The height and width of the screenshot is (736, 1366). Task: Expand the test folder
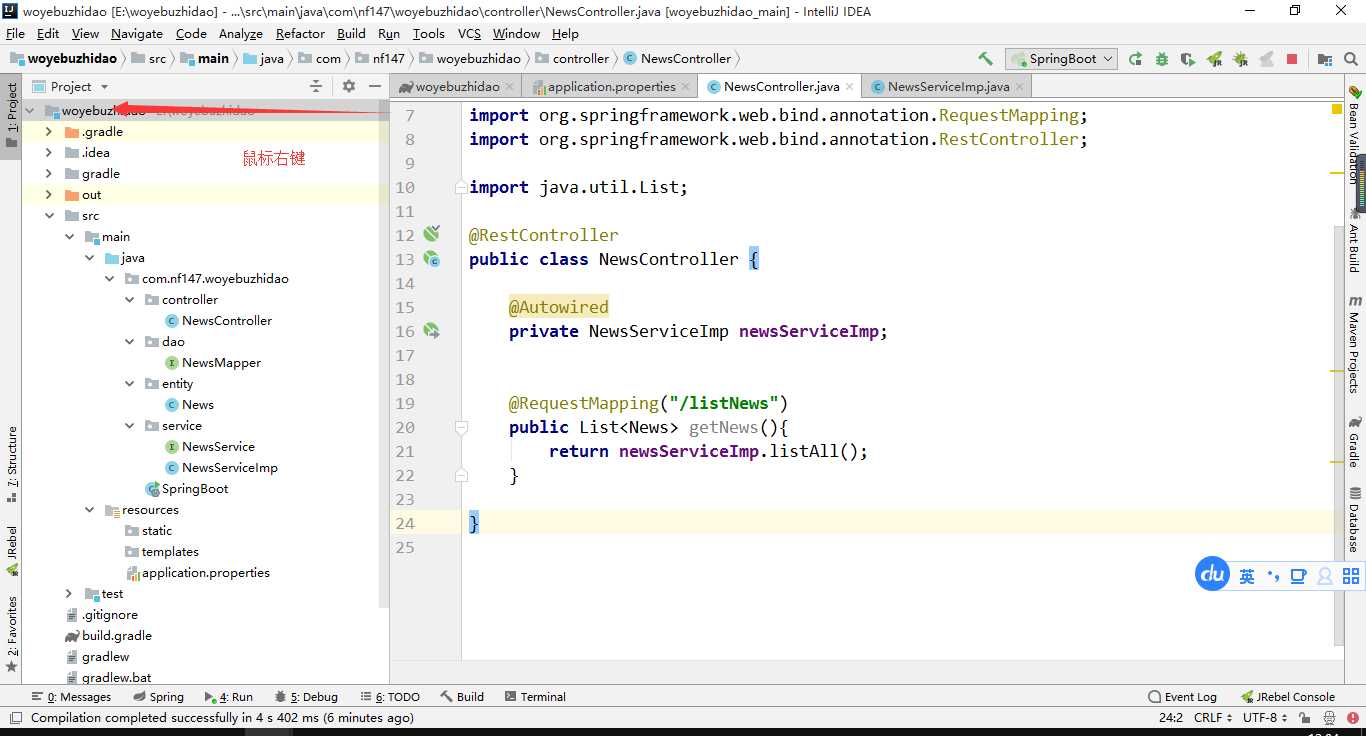(x=69, y=594)
